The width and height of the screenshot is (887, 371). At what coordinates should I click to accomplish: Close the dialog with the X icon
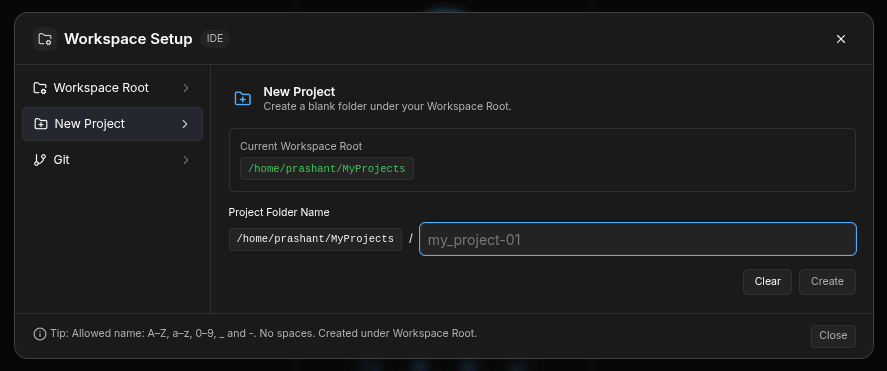tap(841, 39)
